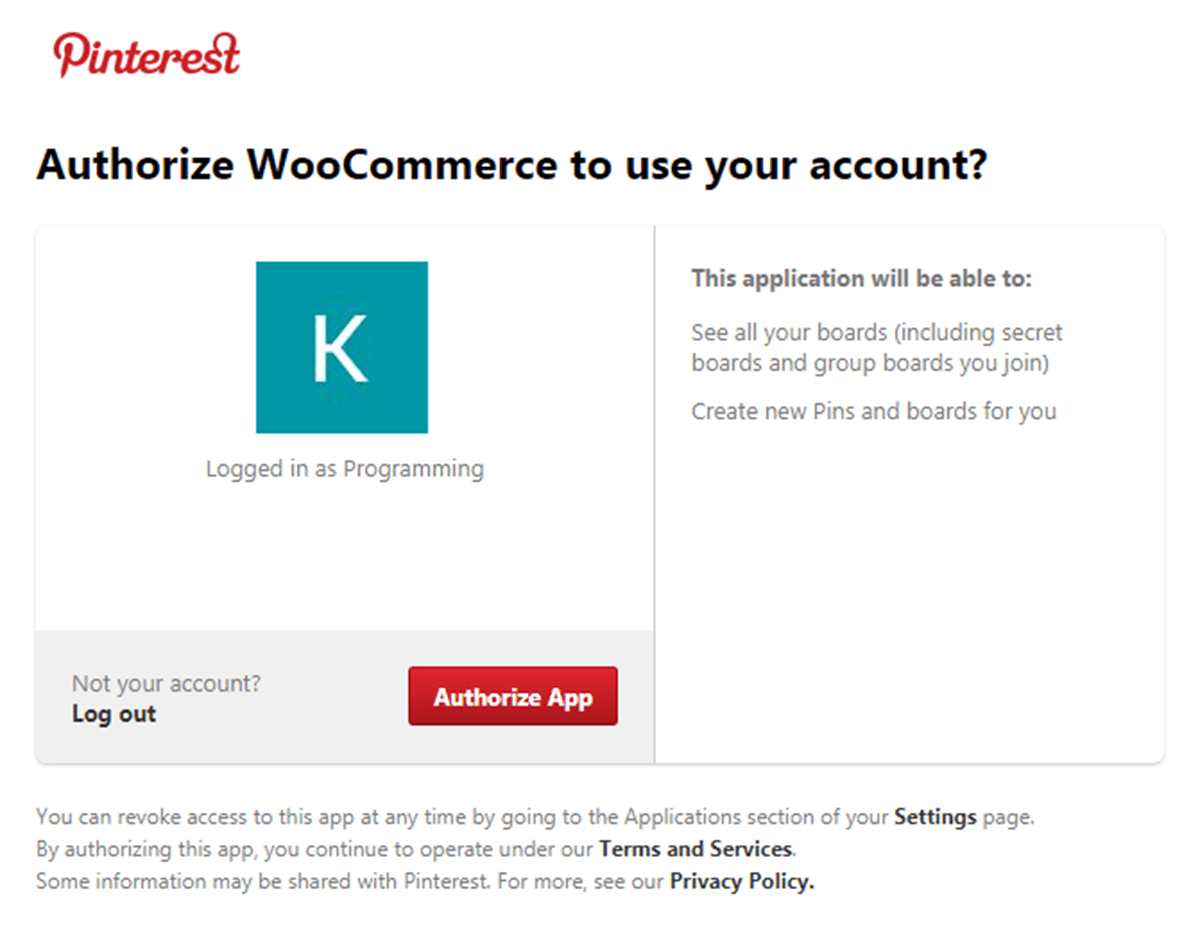1200x928 pixels.
Task: Open the Terms and Services link
Action: 695,849
